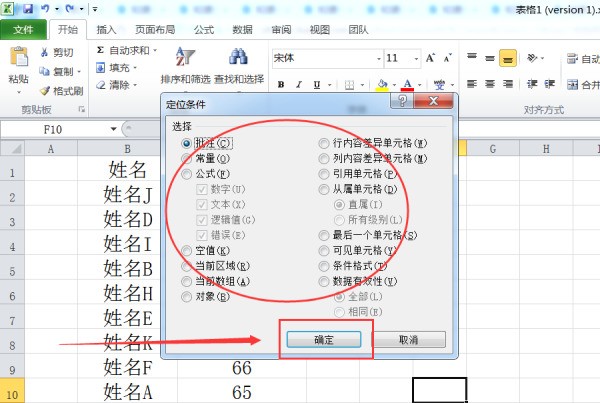The height and width of the screenshot is (403, 600).
Task: Select 列内容差异单元格 option
Action: point(324,159)
